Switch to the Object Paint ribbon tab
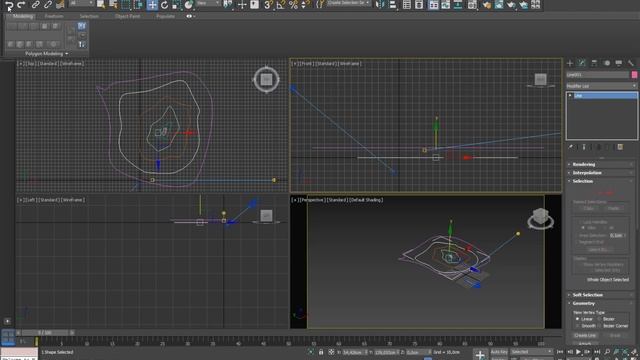 coord(127,16)
